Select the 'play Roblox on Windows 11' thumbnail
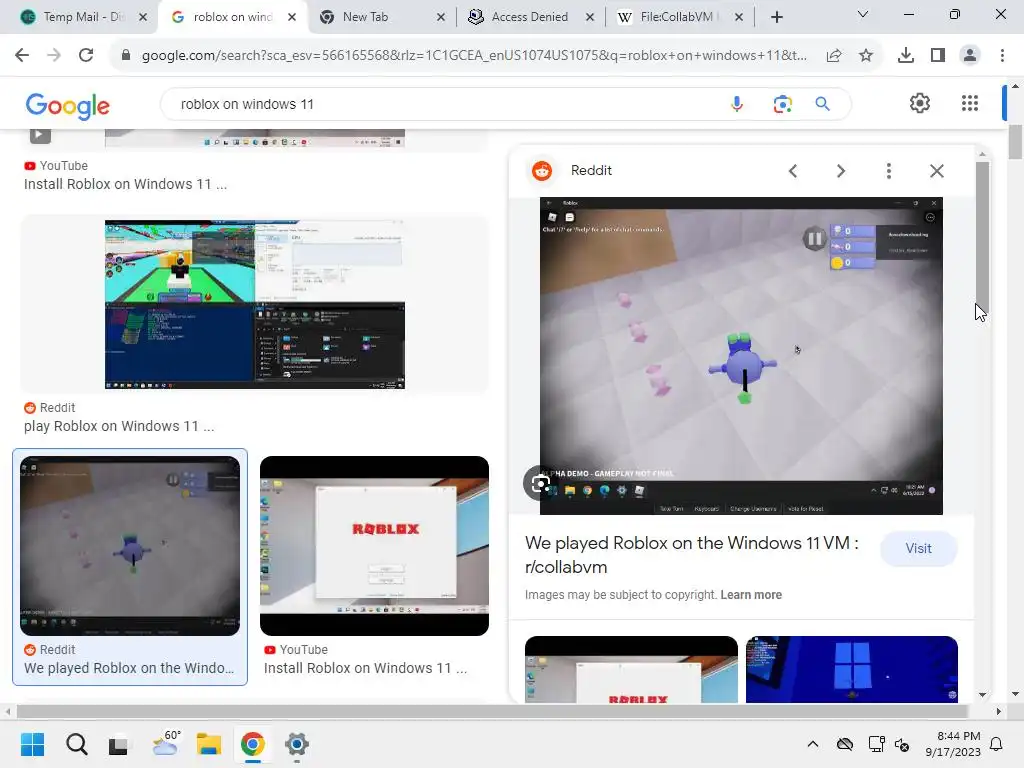 coord(255,304)
